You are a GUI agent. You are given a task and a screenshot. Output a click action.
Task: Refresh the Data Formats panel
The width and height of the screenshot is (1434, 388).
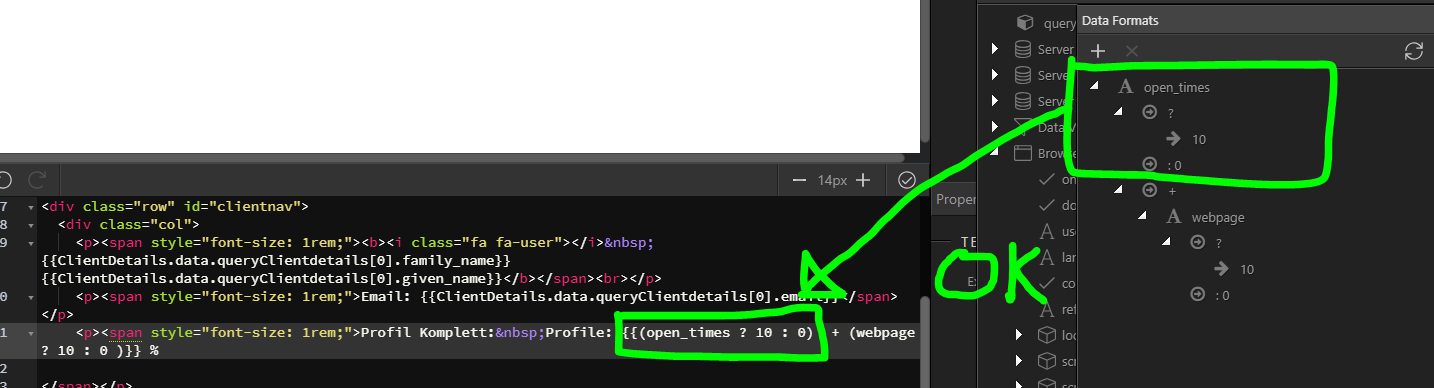1413,50
